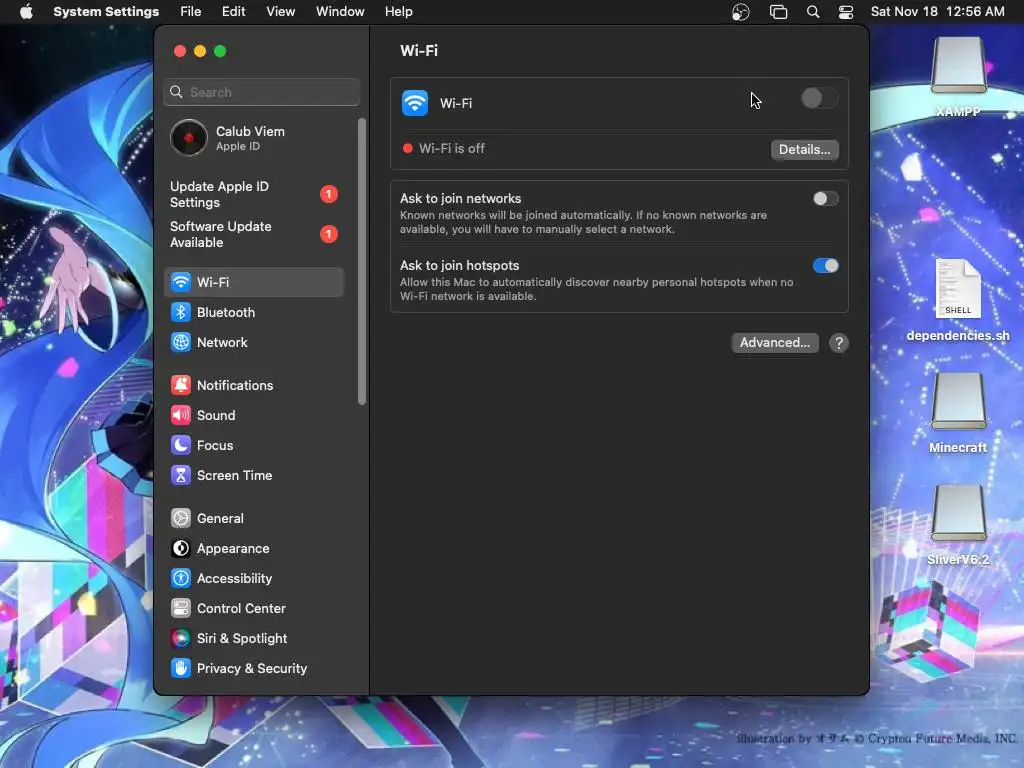Click the Stage Manager menu bar icon
This screenshot has height=768, width=1024.
(778, 12)
